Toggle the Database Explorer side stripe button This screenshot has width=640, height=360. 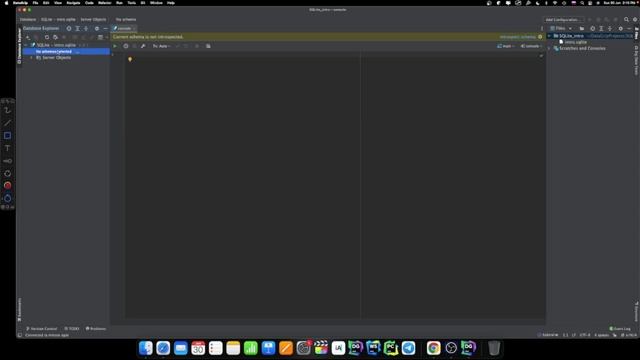pos(19,45)
